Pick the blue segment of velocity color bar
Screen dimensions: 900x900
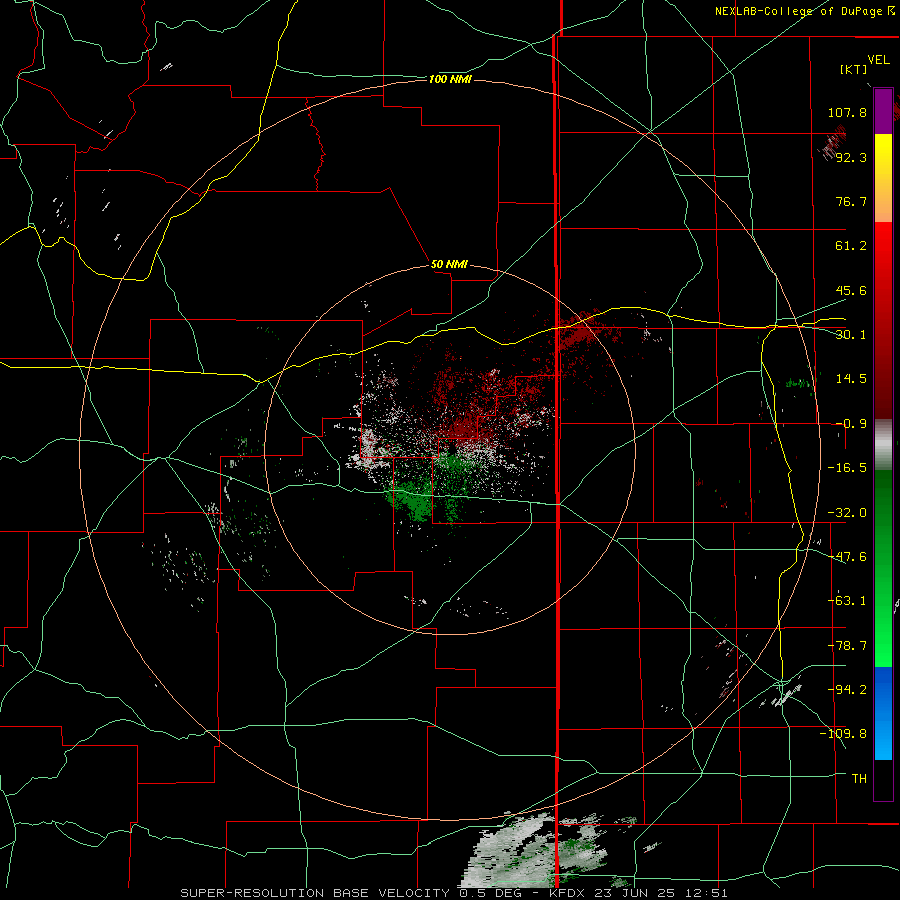point(883,713)
